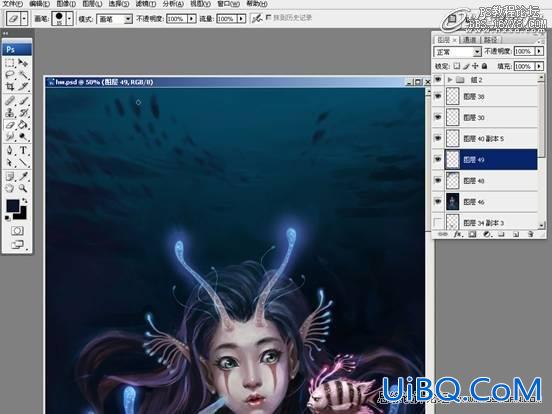Select the Eyedropper tool
Image resolution: width=552 pixels, height=414 pixels.
(x=23, y=177)
